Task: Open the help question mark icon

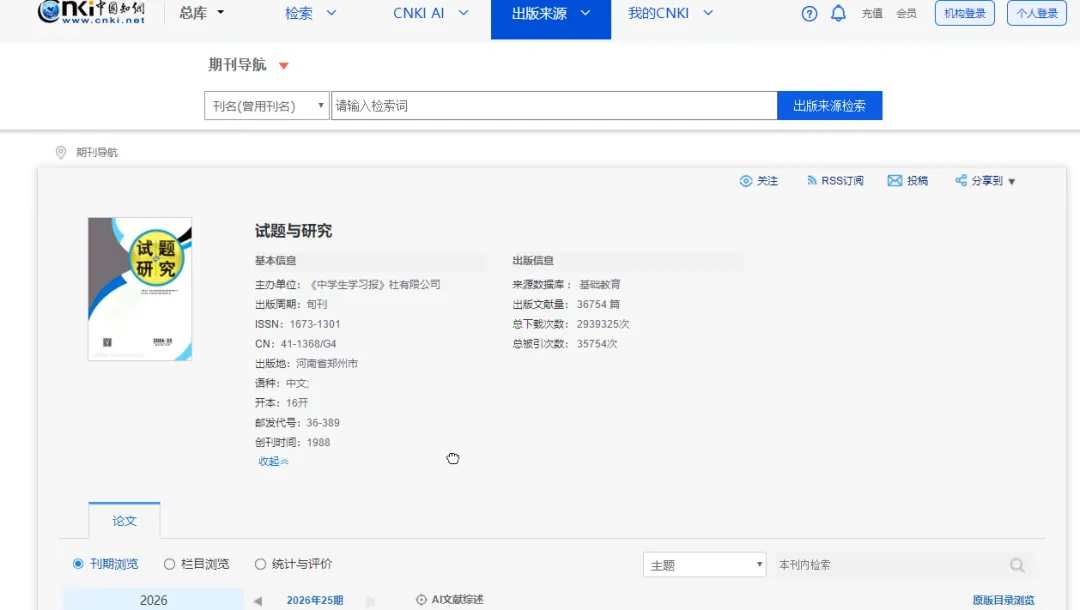Action: [x=809, y=14]
